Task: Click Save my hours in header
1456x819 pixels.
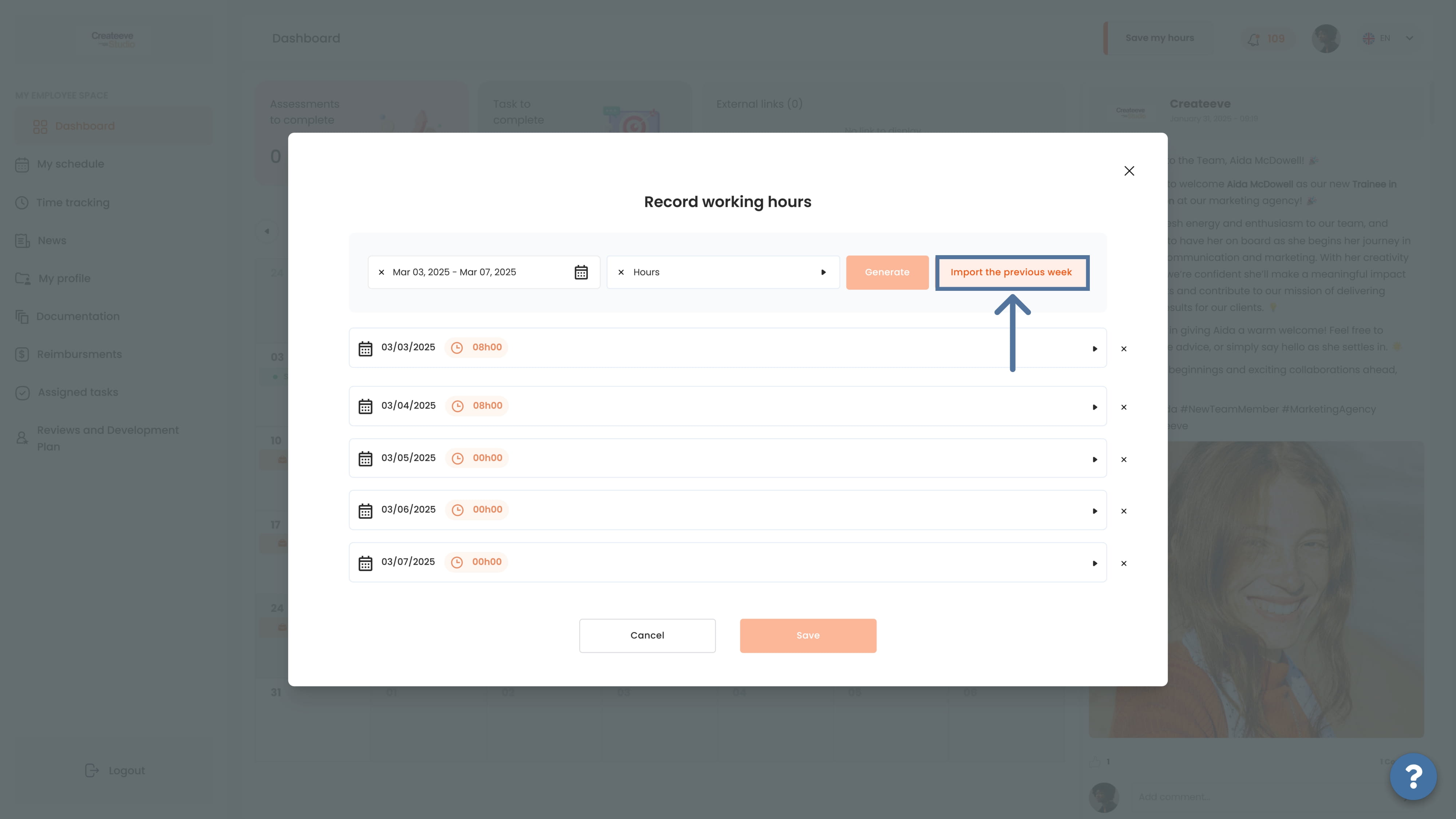Action: pyautogui.click(x=1159, y=38)
